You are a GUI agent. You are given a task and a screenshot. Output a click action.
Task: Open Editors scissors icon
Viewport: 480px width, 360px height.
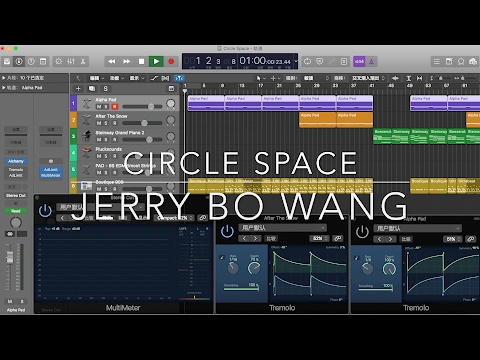(x=83, y=61)
